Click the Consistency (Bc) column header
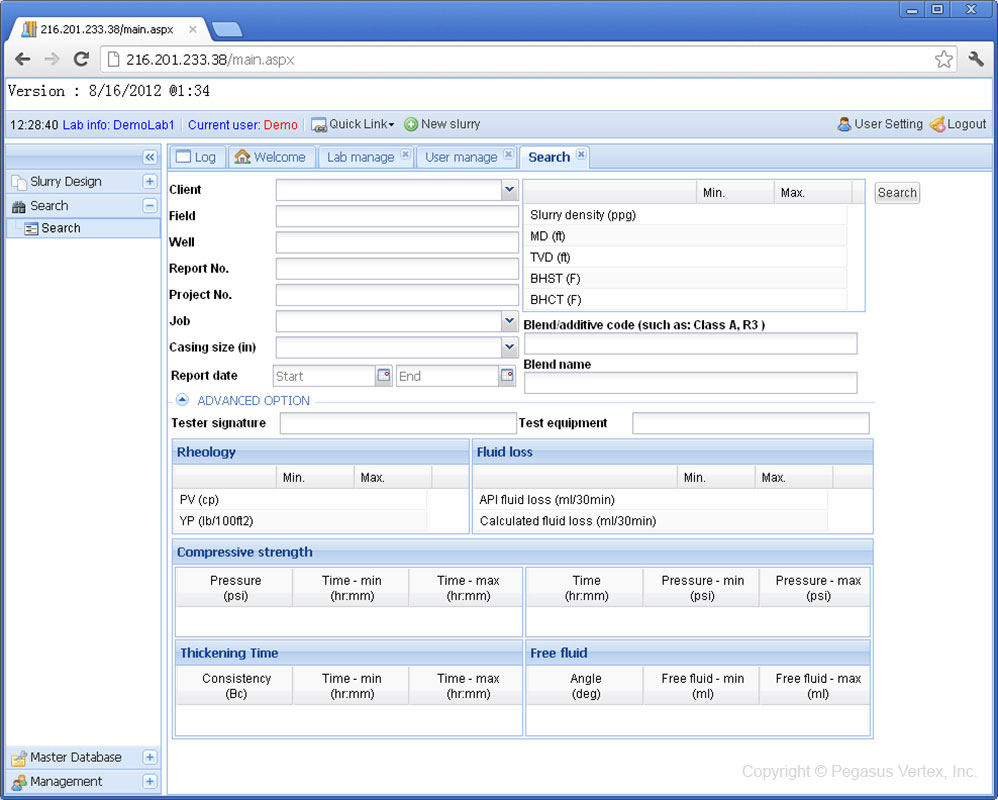This screenshot has width=998, height=800. [235, 686]
